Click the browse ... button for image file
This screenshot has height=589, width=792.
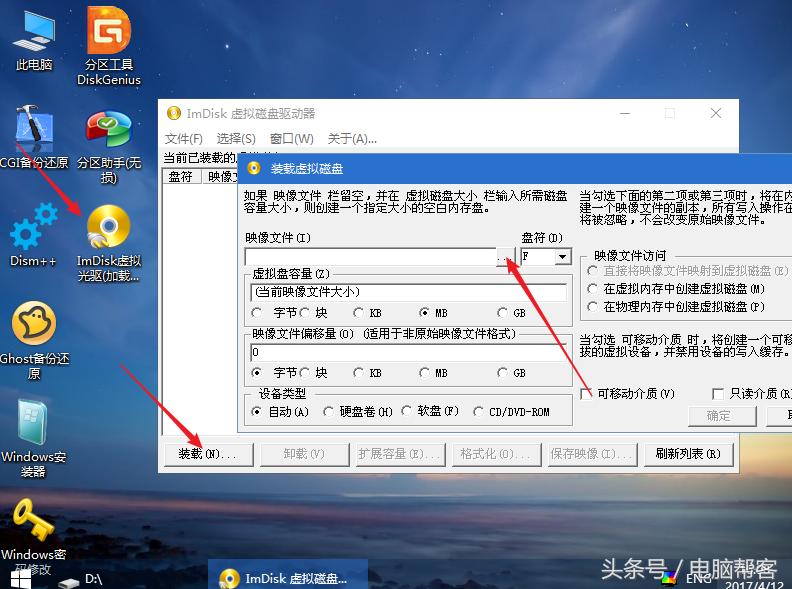coord(506,257)
